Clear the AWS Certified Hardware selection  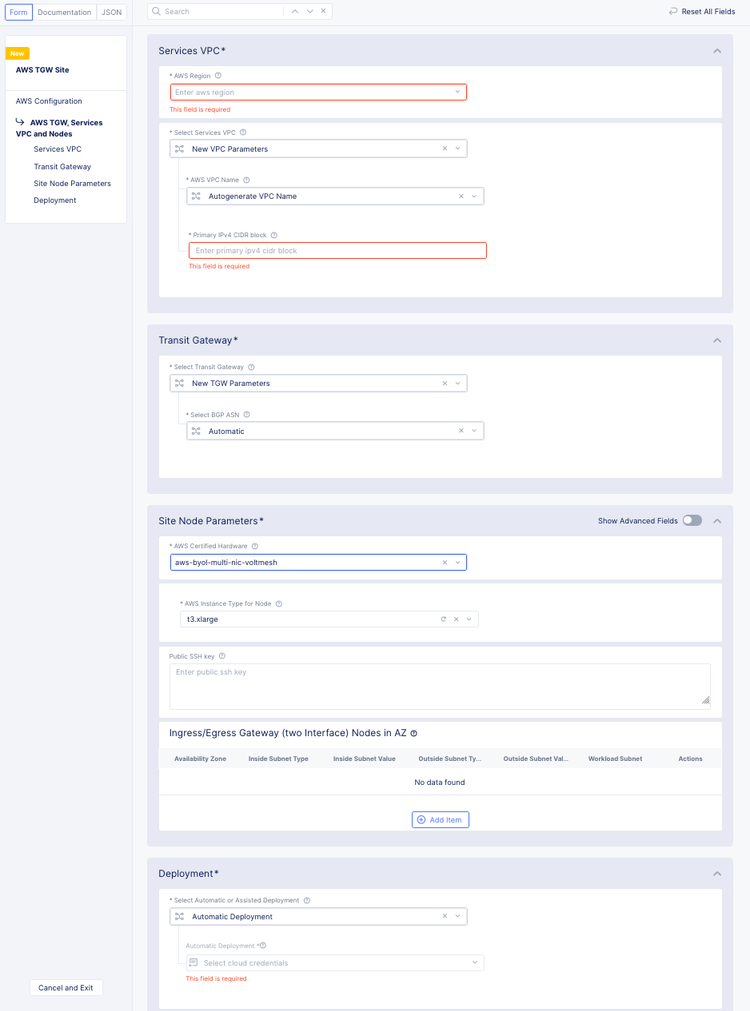pyautogui.click(x=445, y=562)
